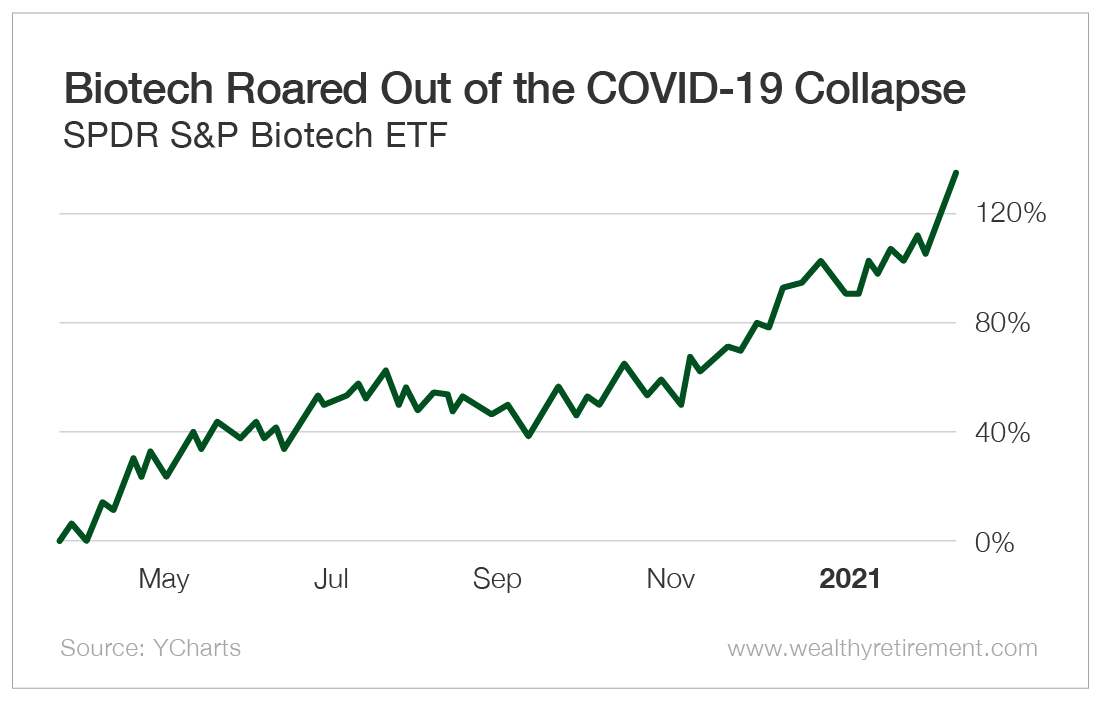
Task: Click the green line's starting point at 0%
Action: click(x=60, y=541)
